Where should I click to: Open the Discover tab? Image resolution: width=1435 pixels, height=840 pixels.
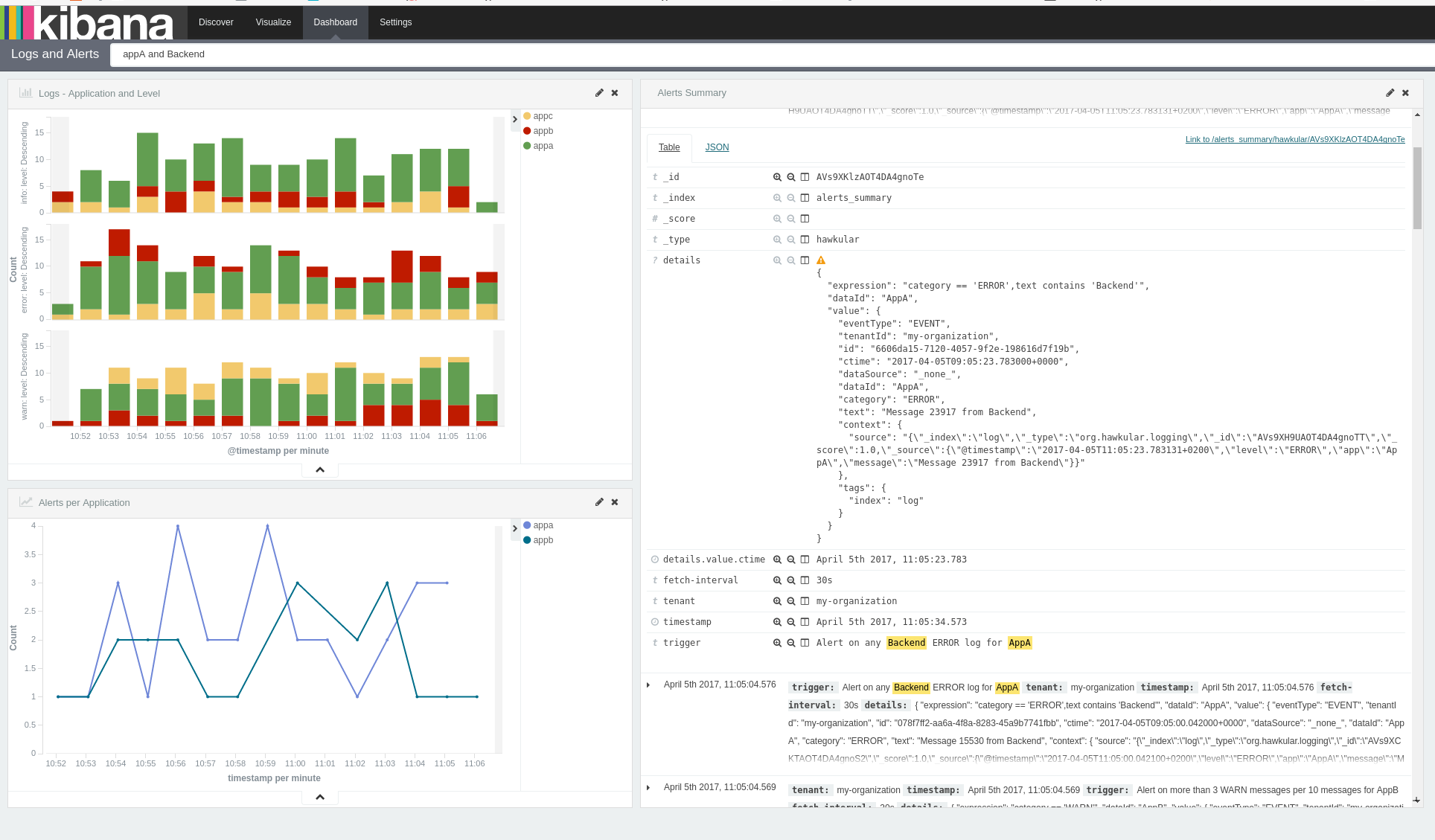[216, 22]
